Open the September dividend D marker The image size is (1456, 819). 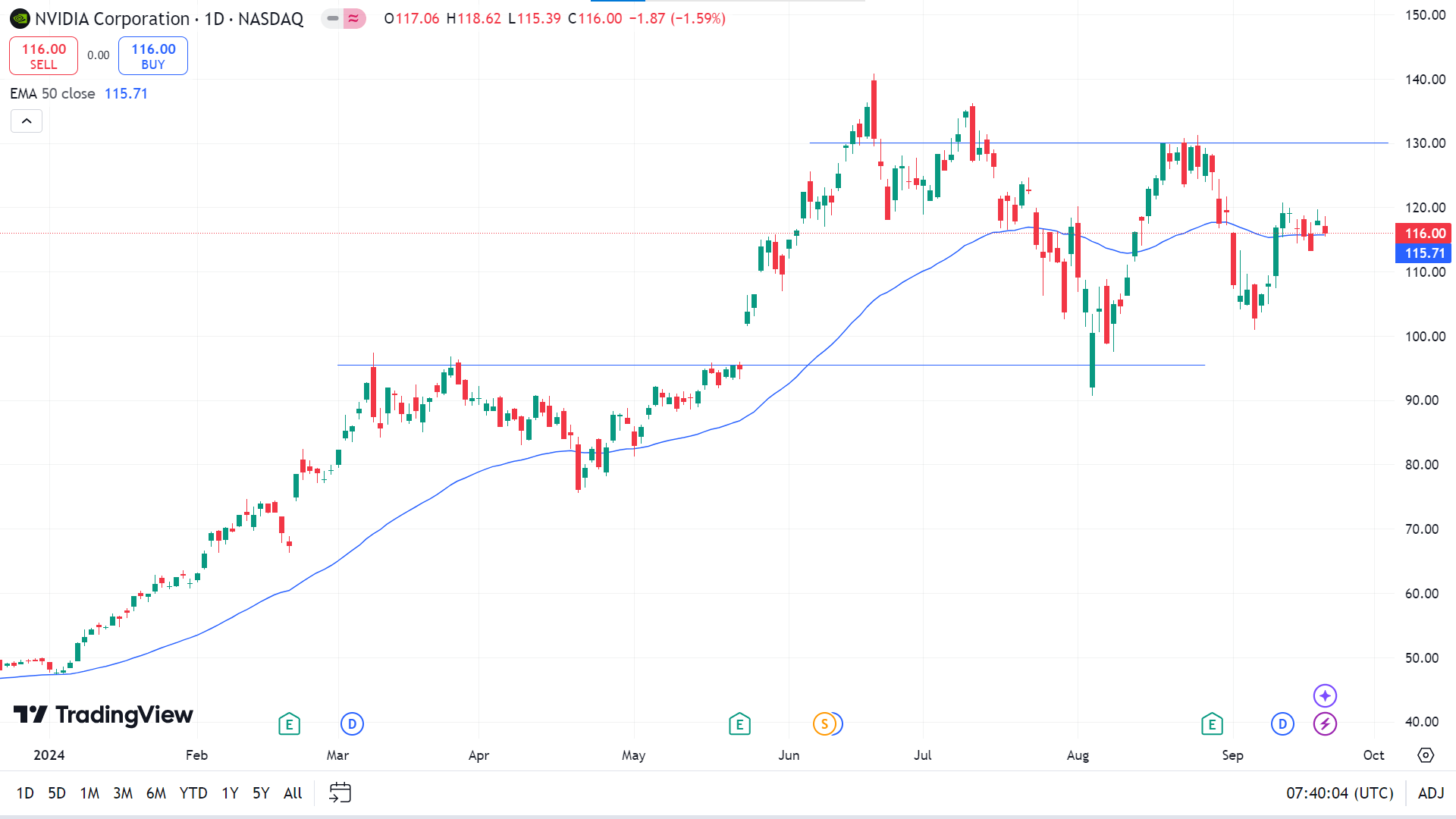point(1282,724)
